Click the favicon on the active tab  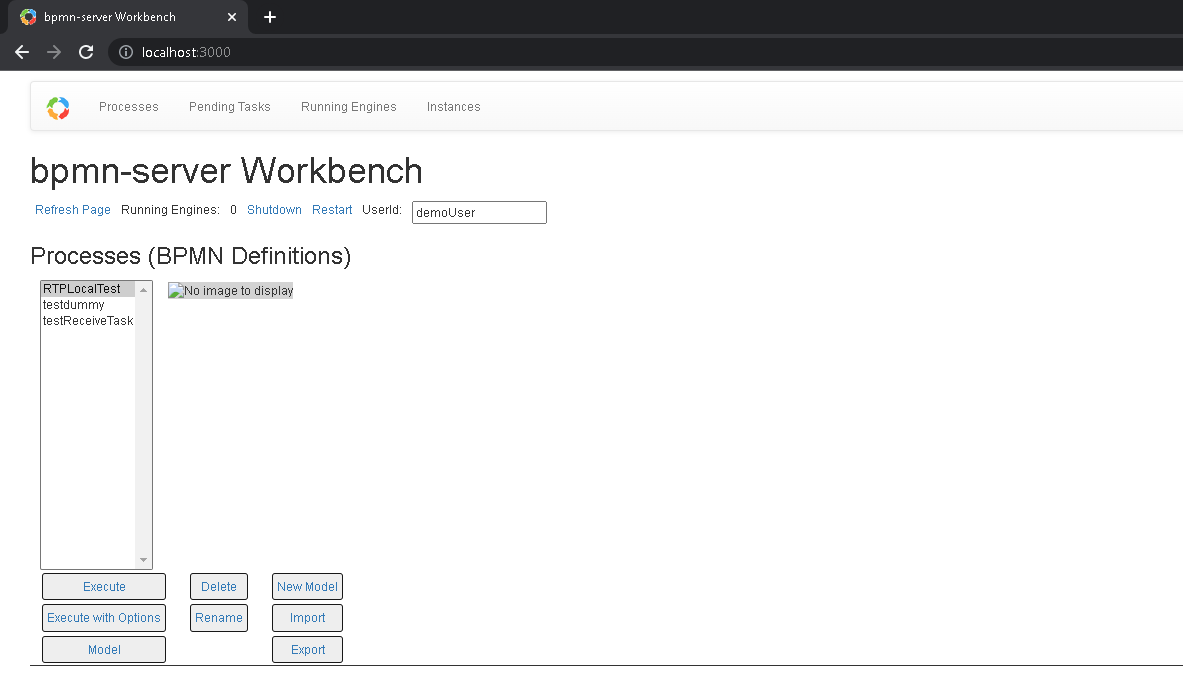tap(28, 17)
